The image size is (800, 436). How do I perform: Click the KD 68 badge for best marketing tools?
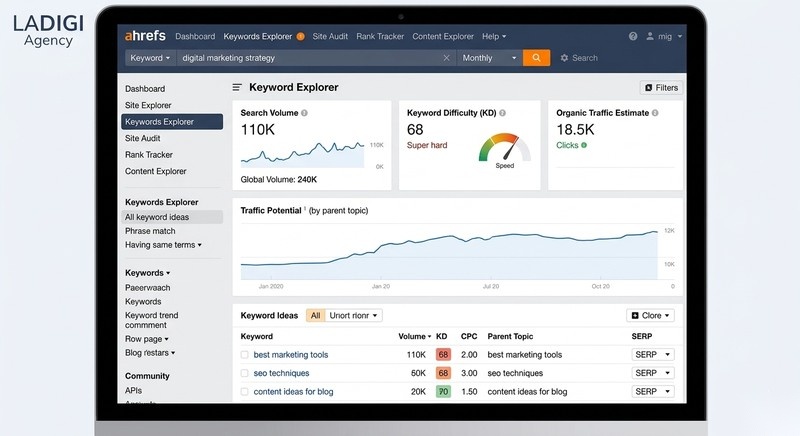pyautogui.click(x=443, y=354)
